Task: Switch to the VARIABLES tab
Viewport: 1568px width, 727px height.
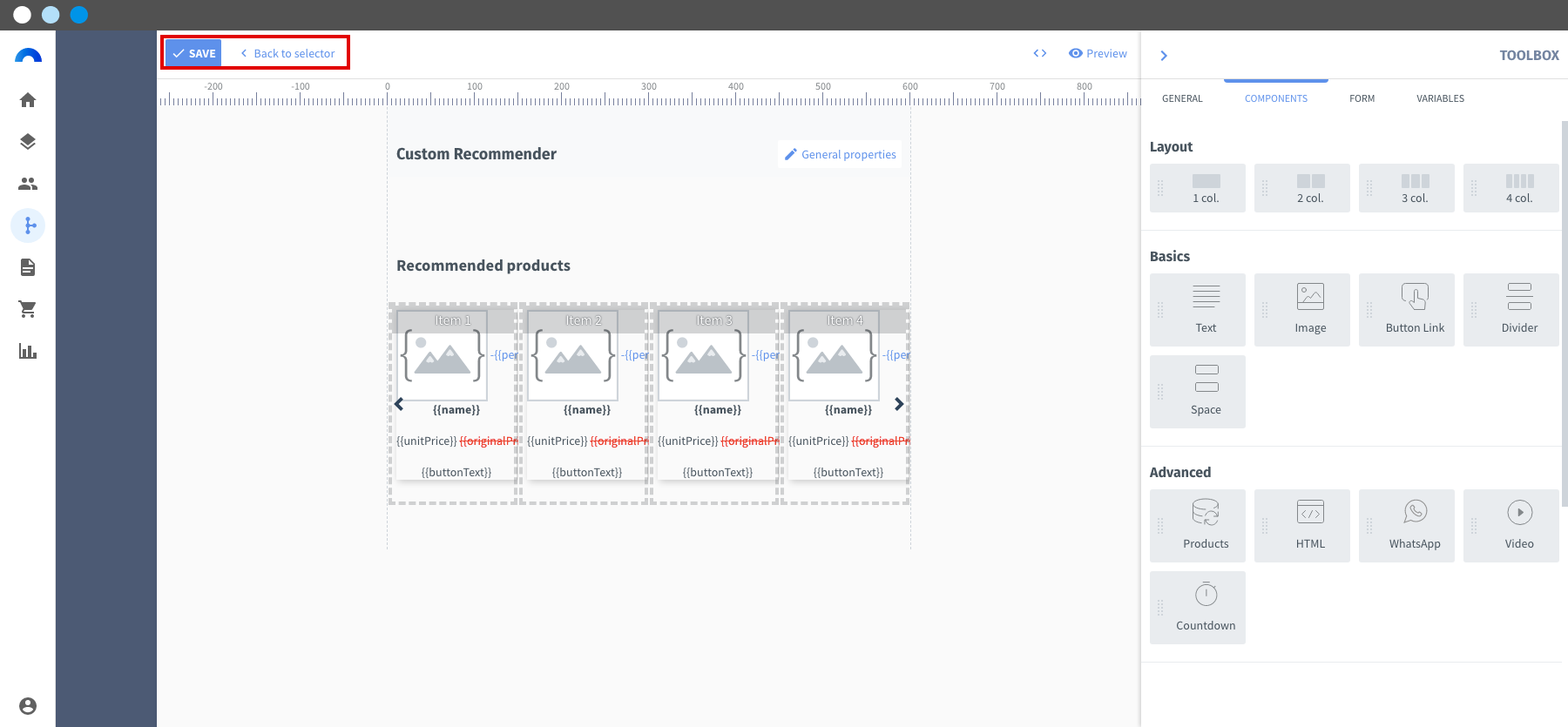Action: click(1441, 98)
